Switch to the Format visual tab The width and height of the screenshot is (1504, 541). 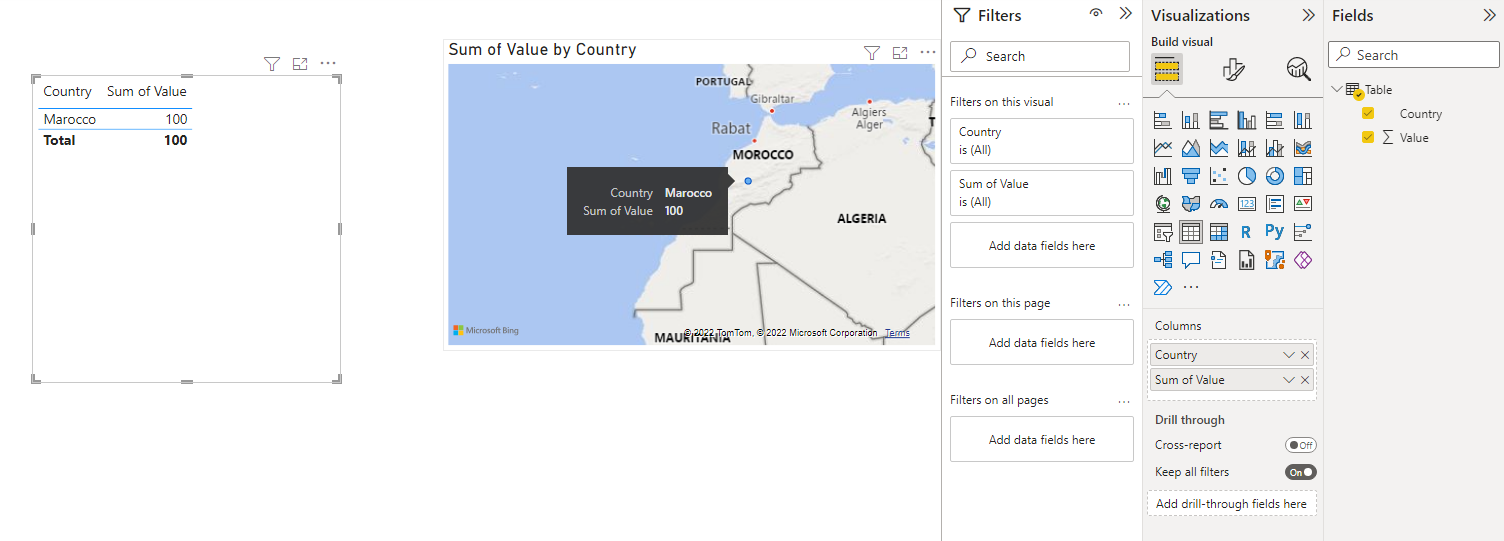point(1233,68)
